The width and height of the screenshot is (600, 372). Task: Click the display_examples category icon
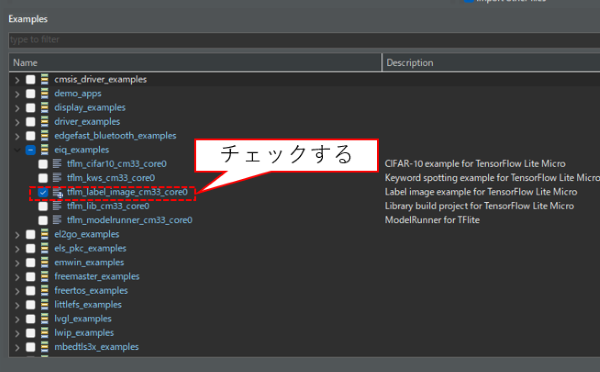[x=45, y=108]
